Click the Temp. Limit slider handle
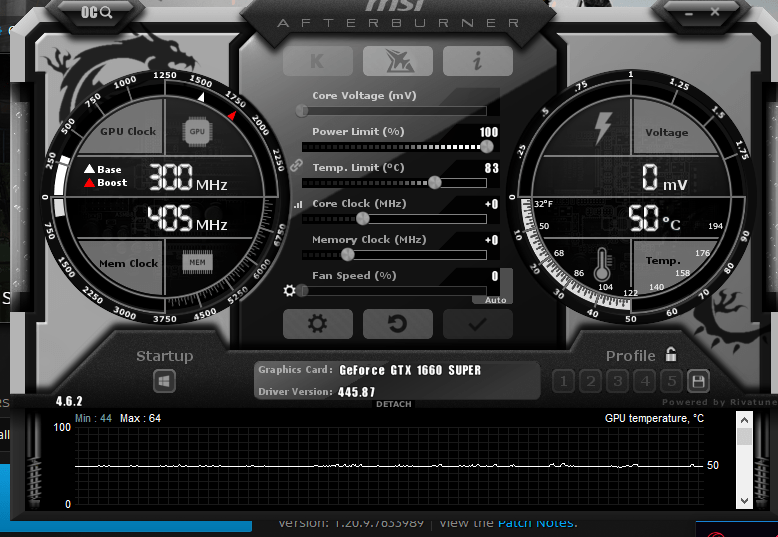Image resolution: width=778 pixels, height=537 pixels. coord(435,183)
